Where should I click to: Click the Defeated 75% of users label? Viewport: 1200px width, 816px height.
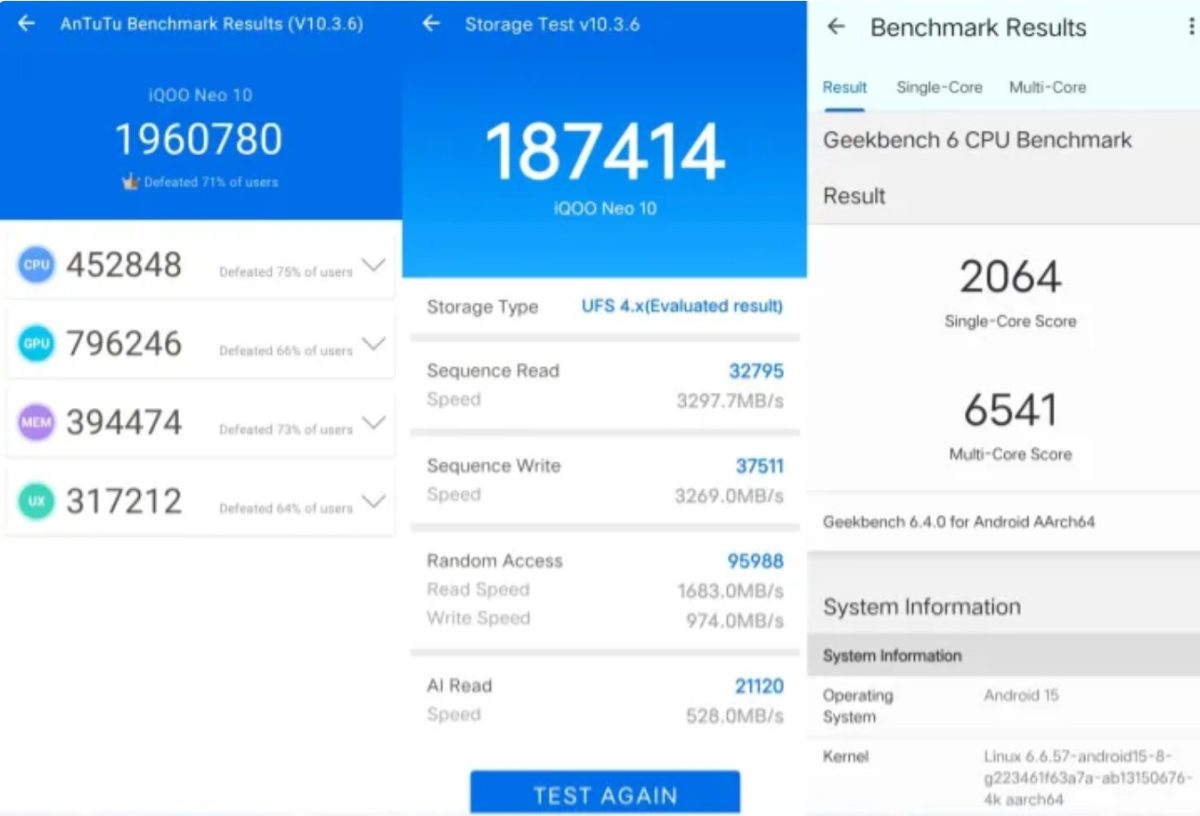click(286, 272)
